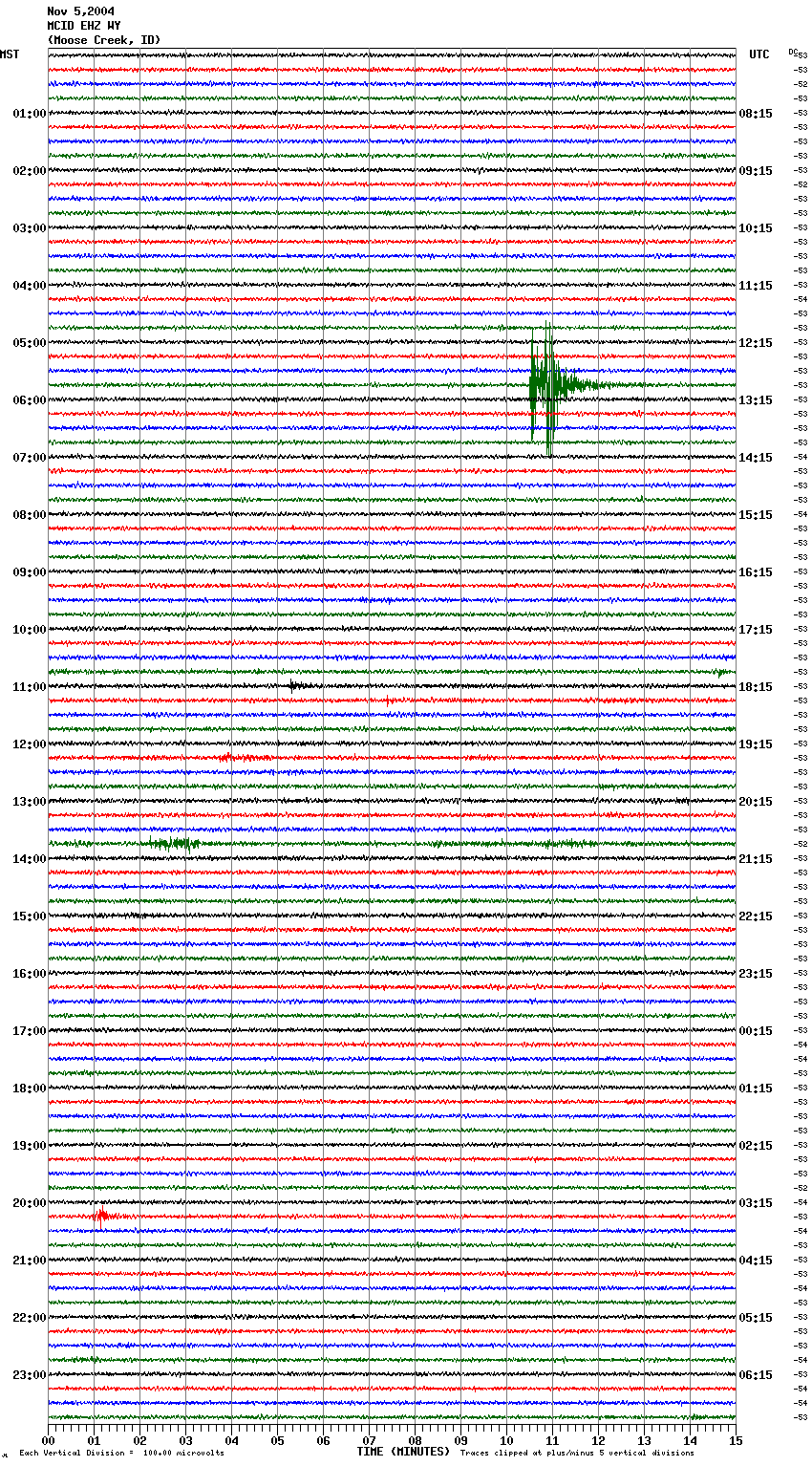The height and width of the screenshot is (1466, 812).
Task: Click the 20:15 UTC time label
Action: pos(756,802)
